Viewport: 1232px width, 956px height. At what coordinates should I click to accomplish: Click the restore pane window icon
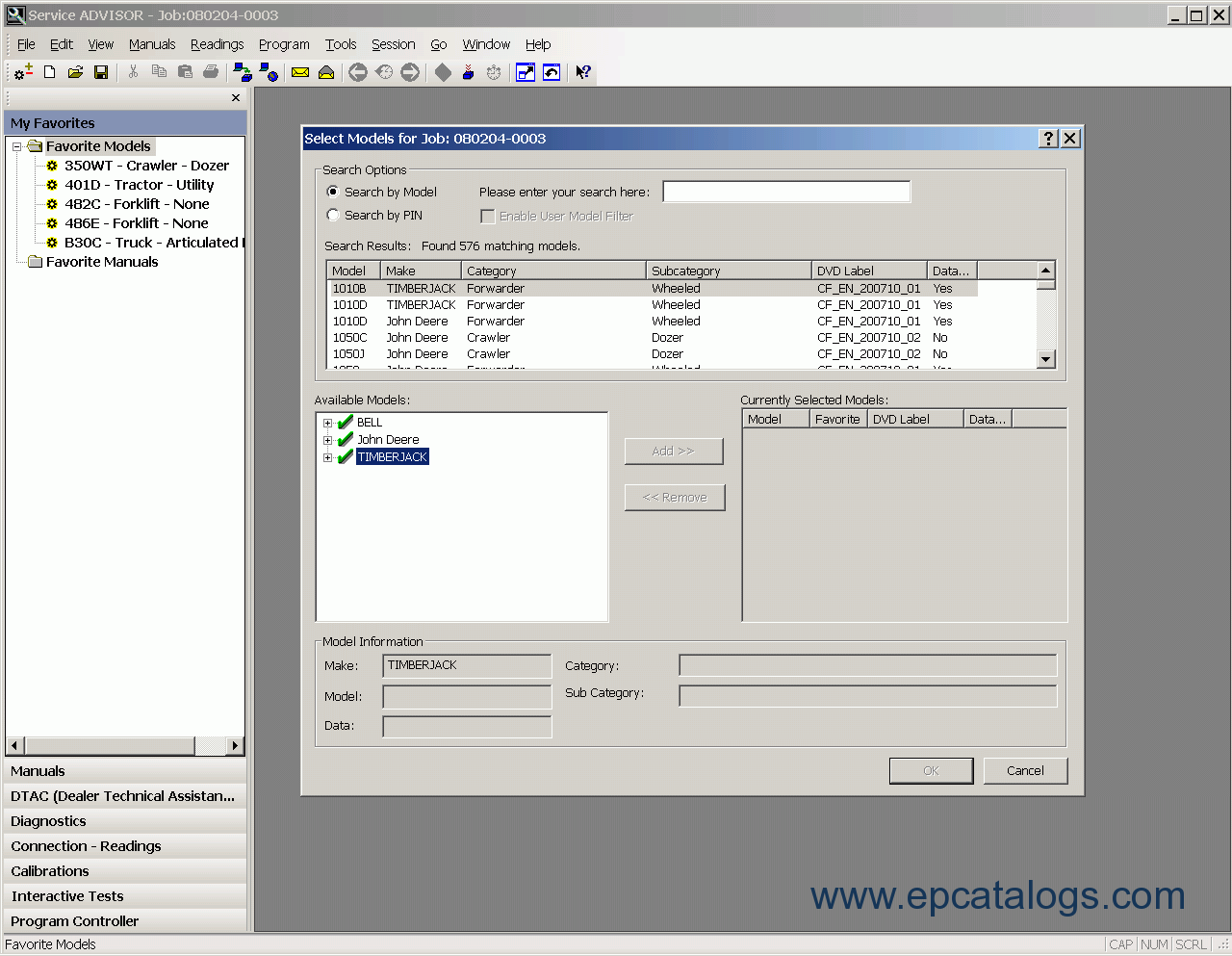pyautogui.click(x=552, y=72)
